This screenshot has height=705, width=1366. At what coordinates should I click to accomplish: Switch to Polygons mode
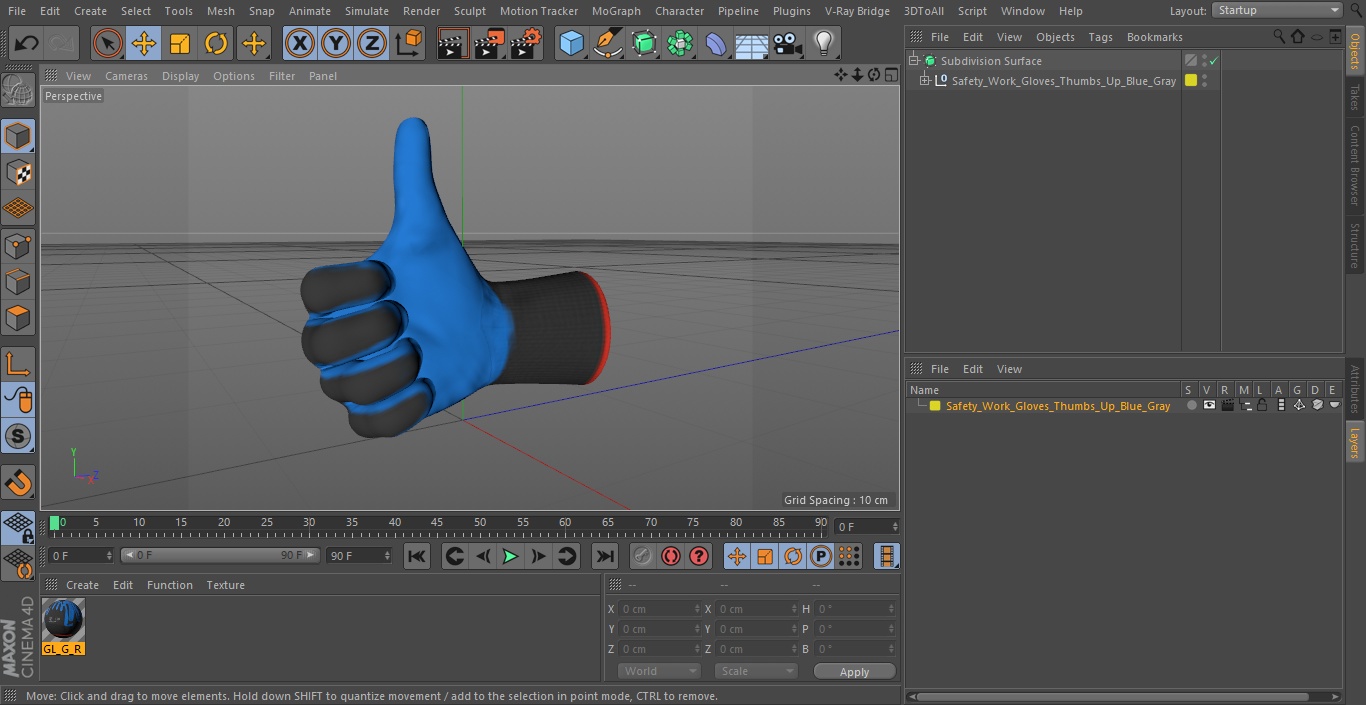(x=18, y=318)
